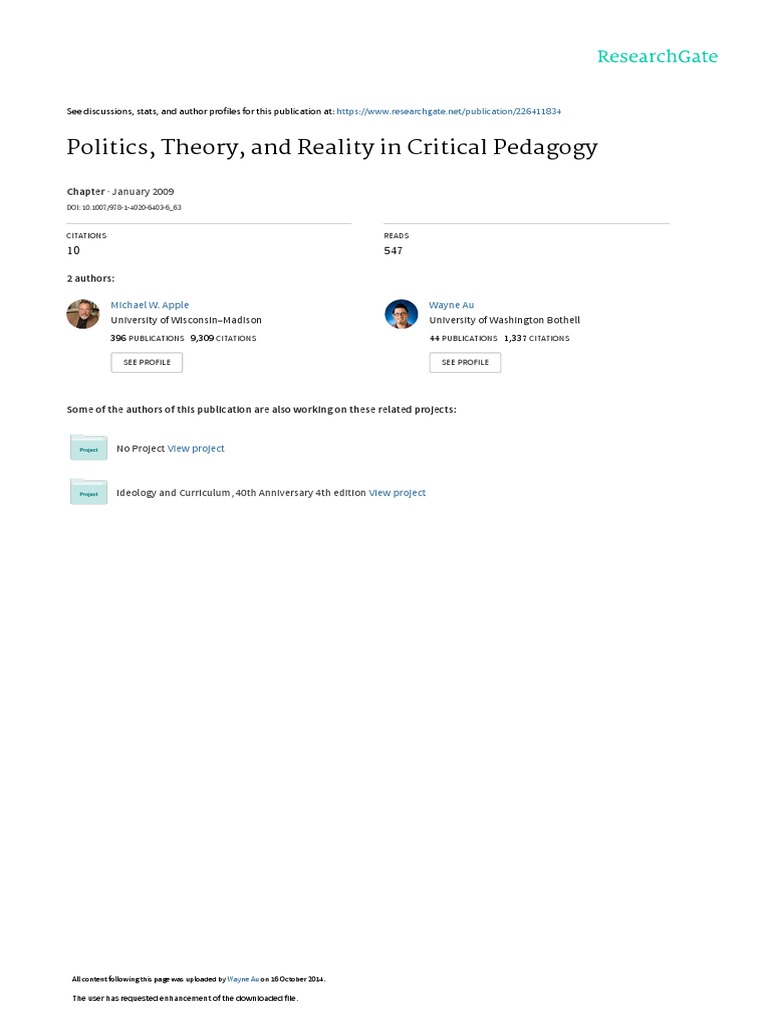
Task: Click the ResearchGate logo
Action: [x=657, y=56]
